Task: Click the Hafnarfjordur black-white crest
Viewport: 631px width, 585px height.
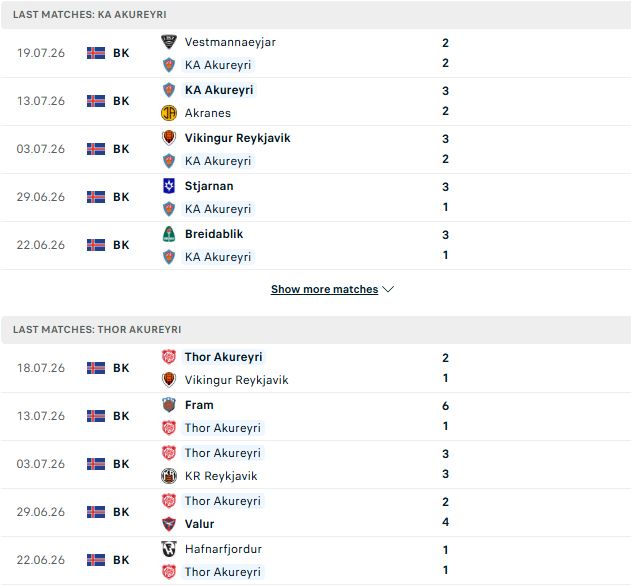Action: [169, 549]
